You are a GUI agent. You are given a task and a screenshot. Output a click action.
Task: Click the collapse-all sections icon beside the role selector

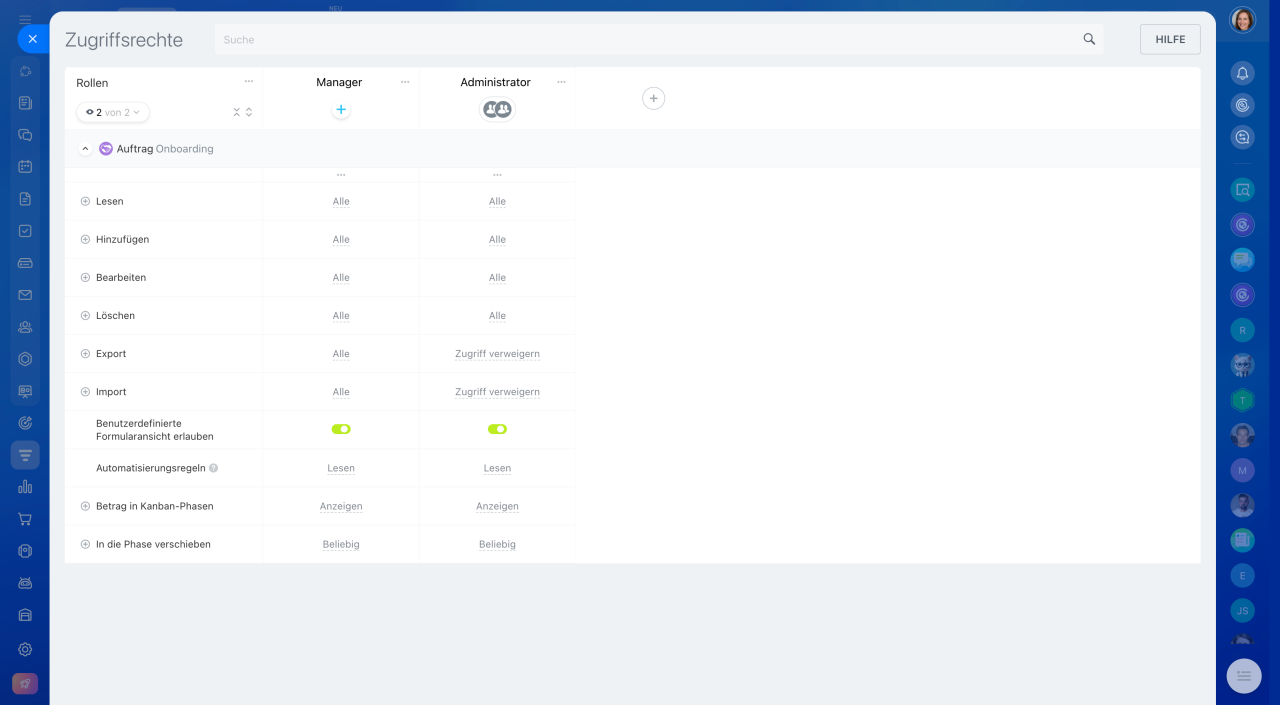tap(237, 112)
